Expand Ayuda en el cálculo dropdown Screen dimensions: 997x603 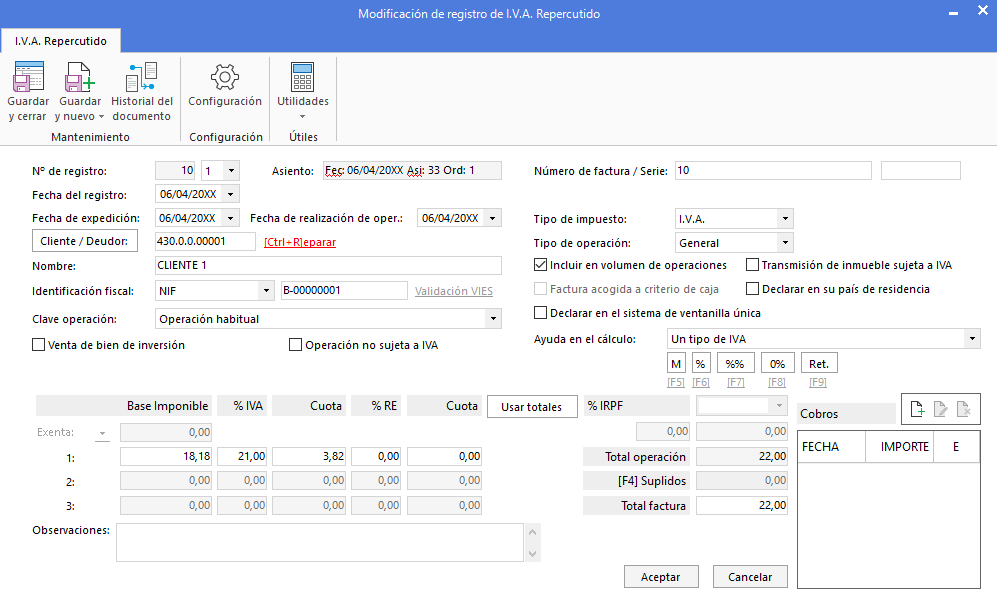(972, 339)
